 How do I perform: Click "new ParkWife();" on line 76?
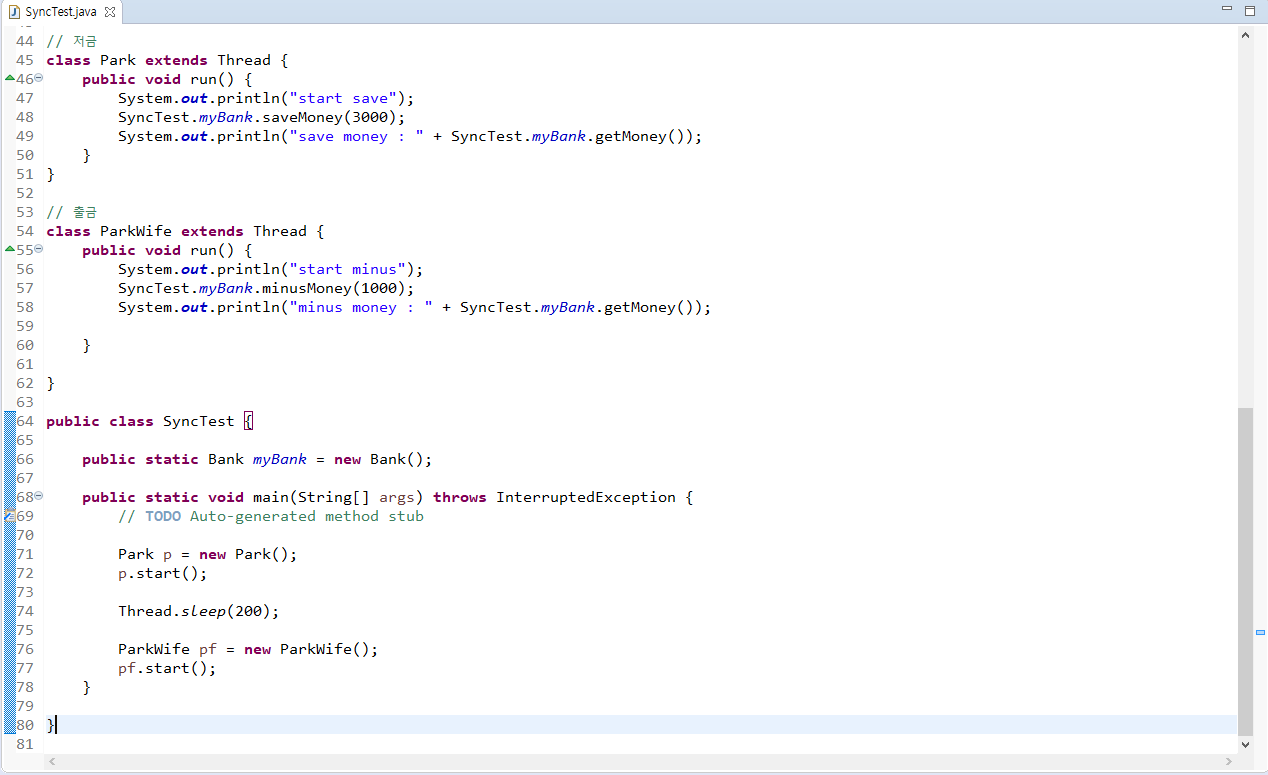(311, 649)
